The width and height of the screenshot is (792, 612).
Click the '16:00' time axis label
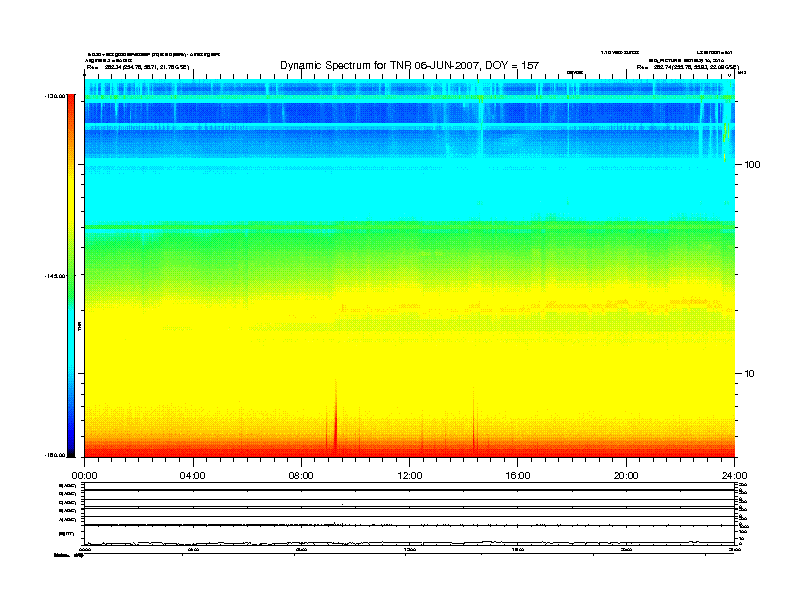click(x=518, y=476)
